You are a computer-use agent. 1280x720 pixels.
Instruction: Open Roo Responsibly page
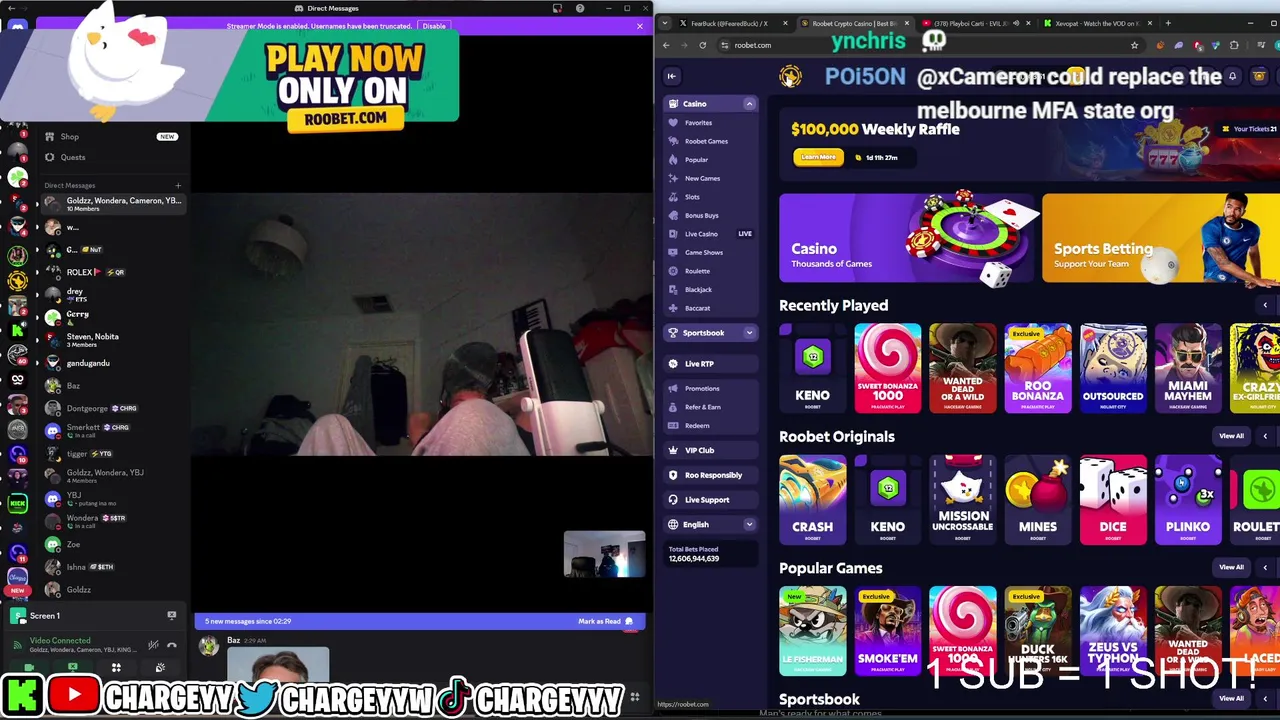pos(713,475)
